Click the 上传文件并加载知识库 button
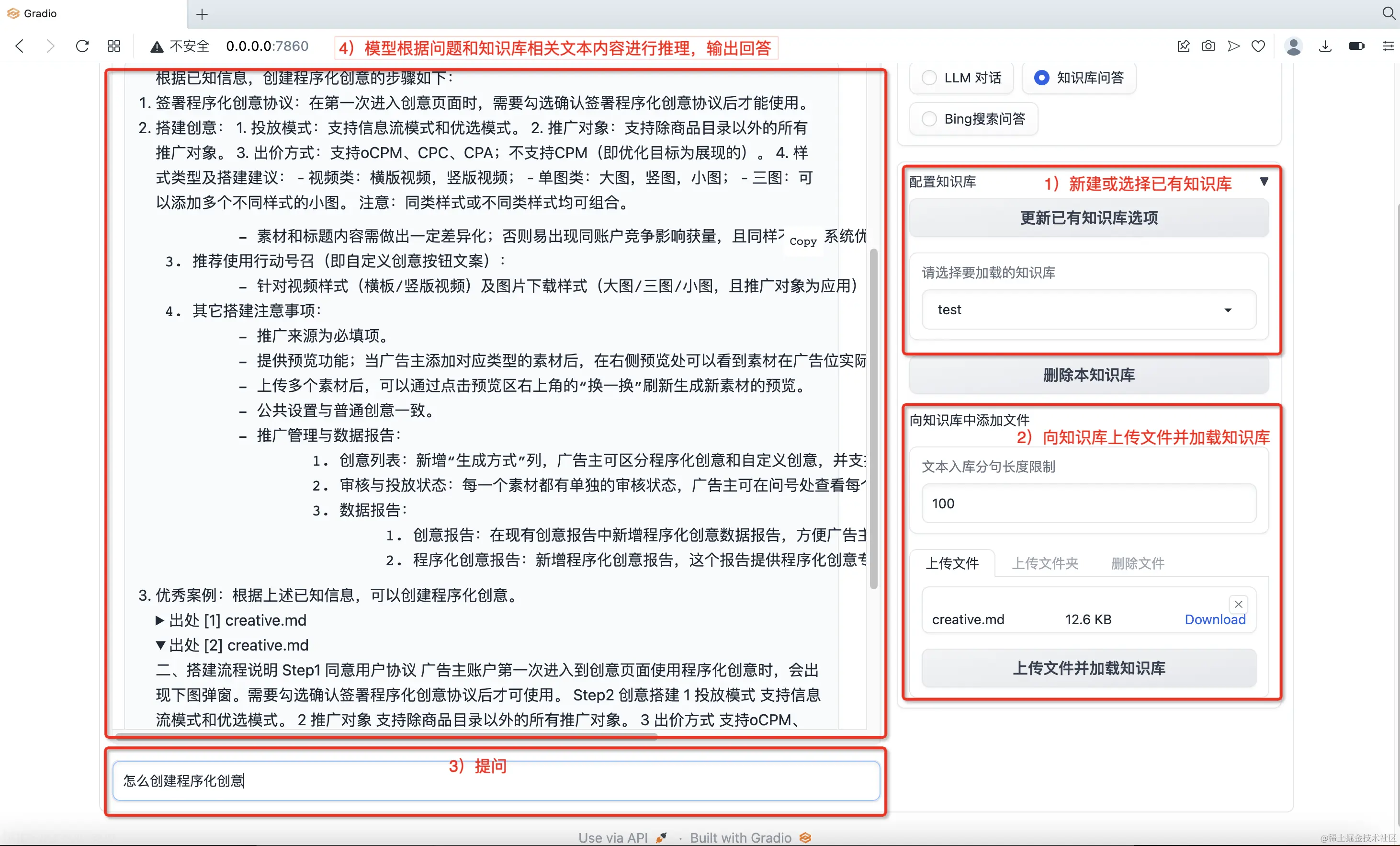 1088,668
